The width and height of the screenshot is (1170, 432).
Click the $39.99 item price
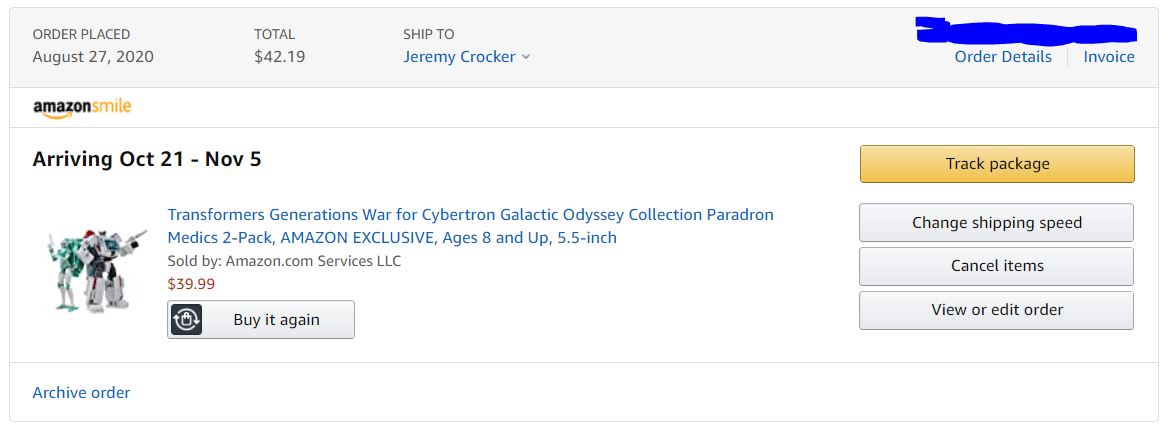191,284
